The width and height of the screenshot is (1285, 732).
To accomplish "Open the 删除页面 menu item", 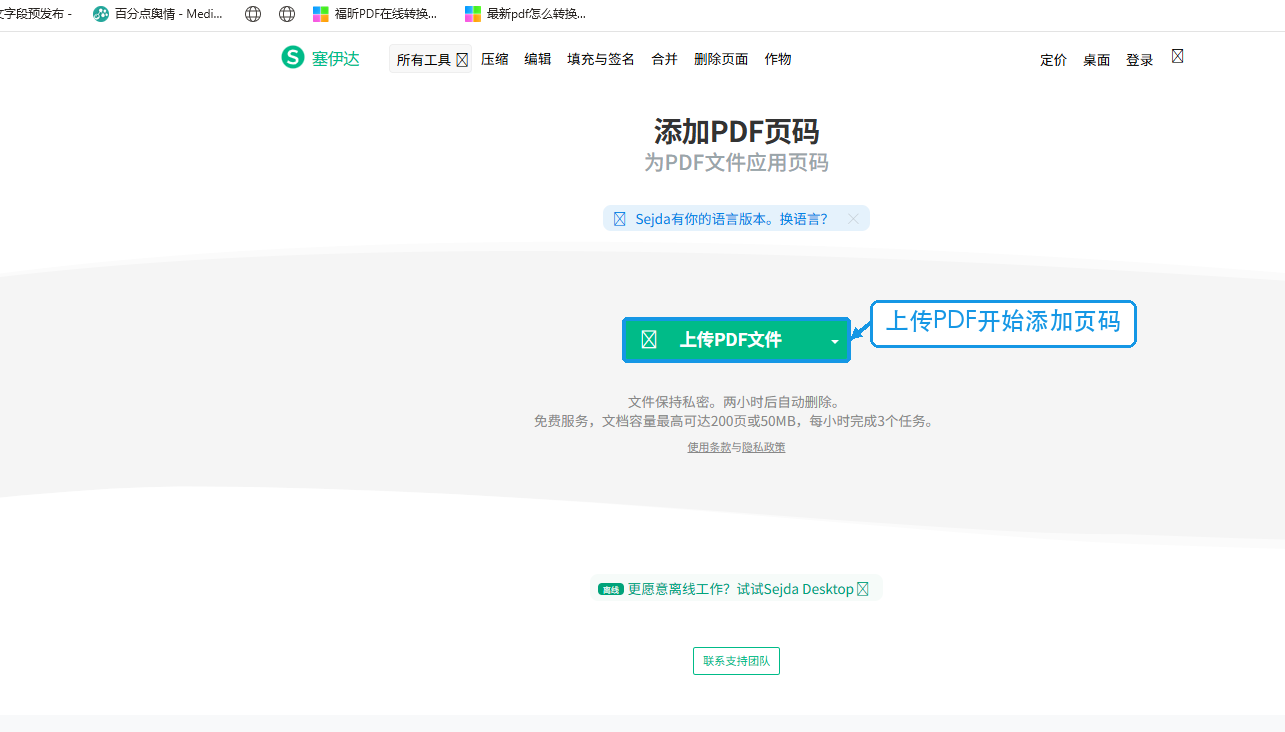I will click(721, 59).
